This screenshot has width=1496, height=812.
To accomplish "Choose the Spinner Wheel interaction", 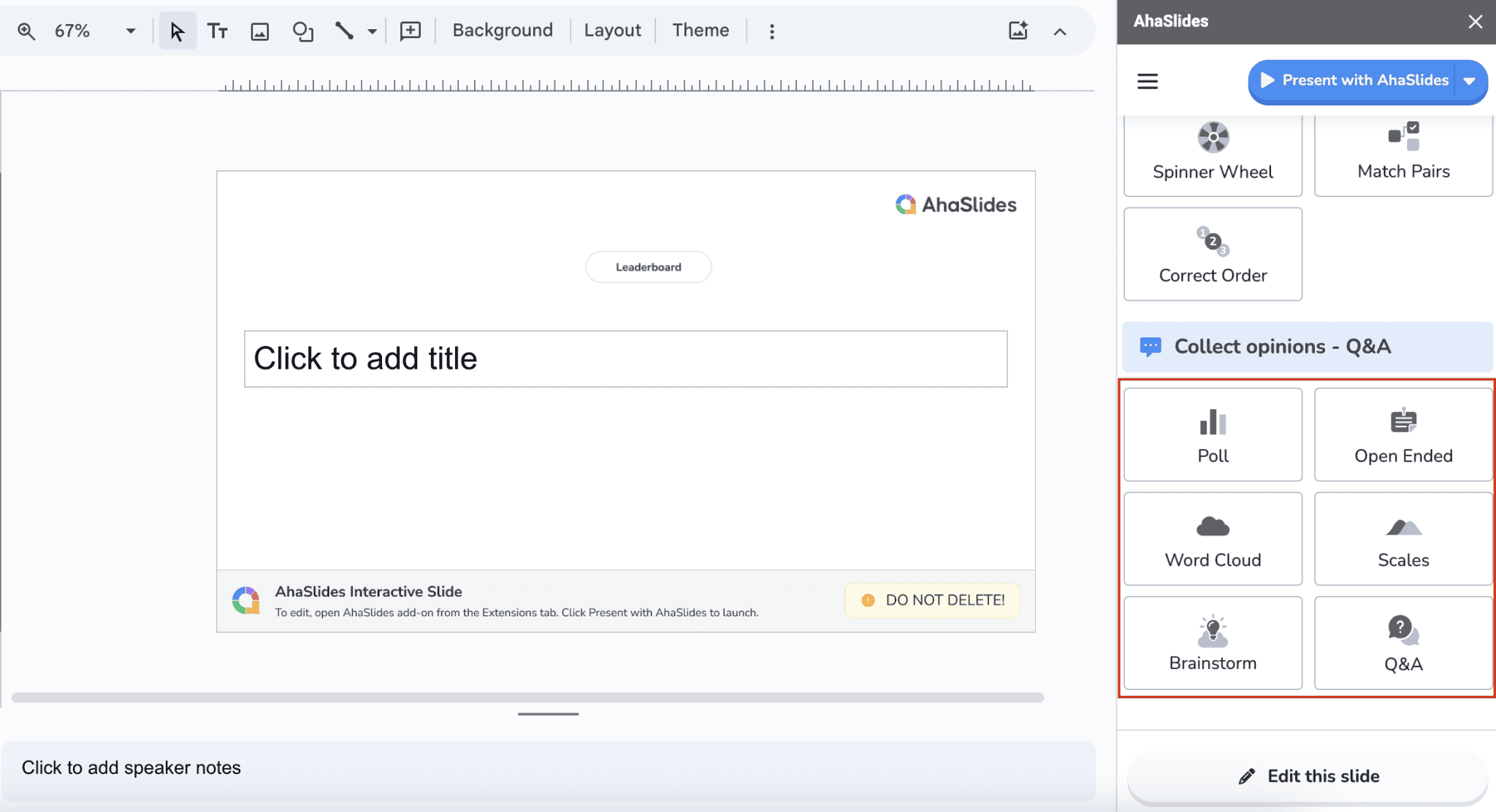I will tap(1212, 153).
